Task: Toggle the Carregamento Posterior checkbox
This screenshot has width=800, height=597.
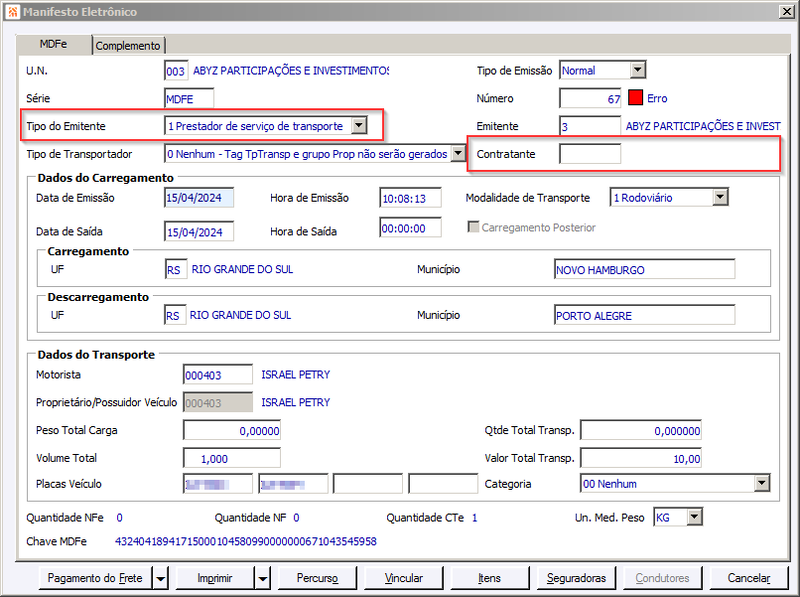Action: click(x=473, y=227)
